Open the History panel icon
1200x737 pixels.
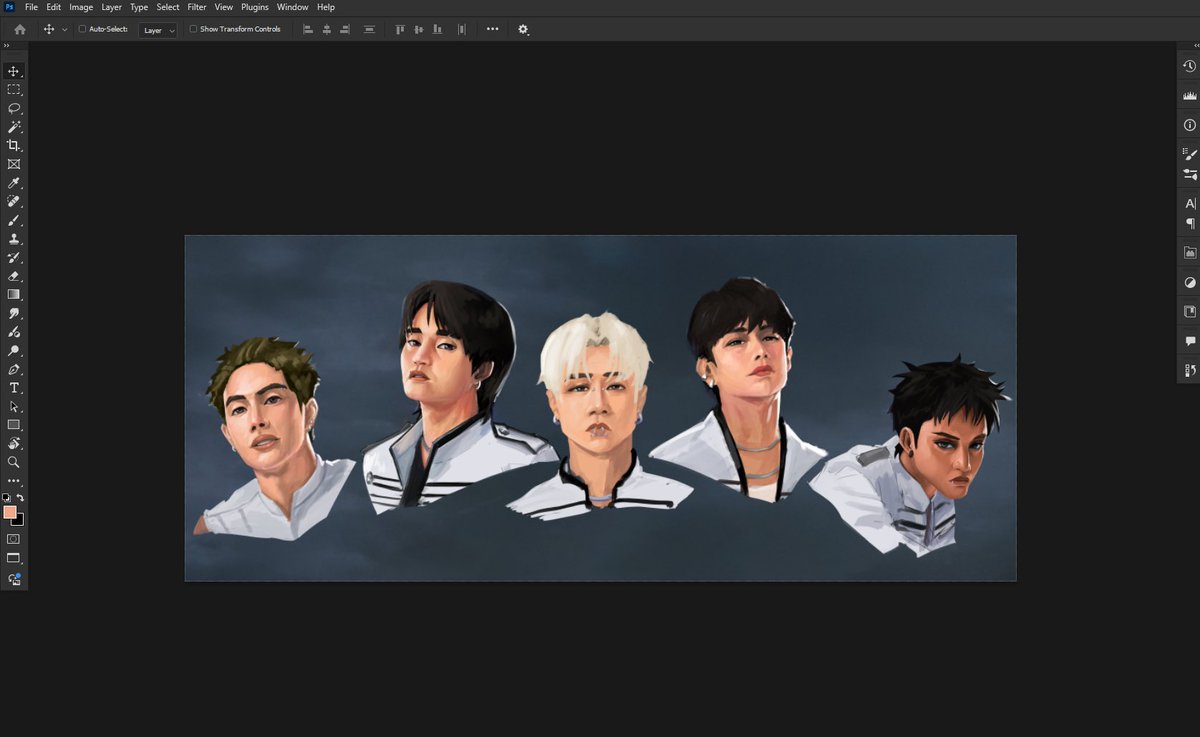1190,66
